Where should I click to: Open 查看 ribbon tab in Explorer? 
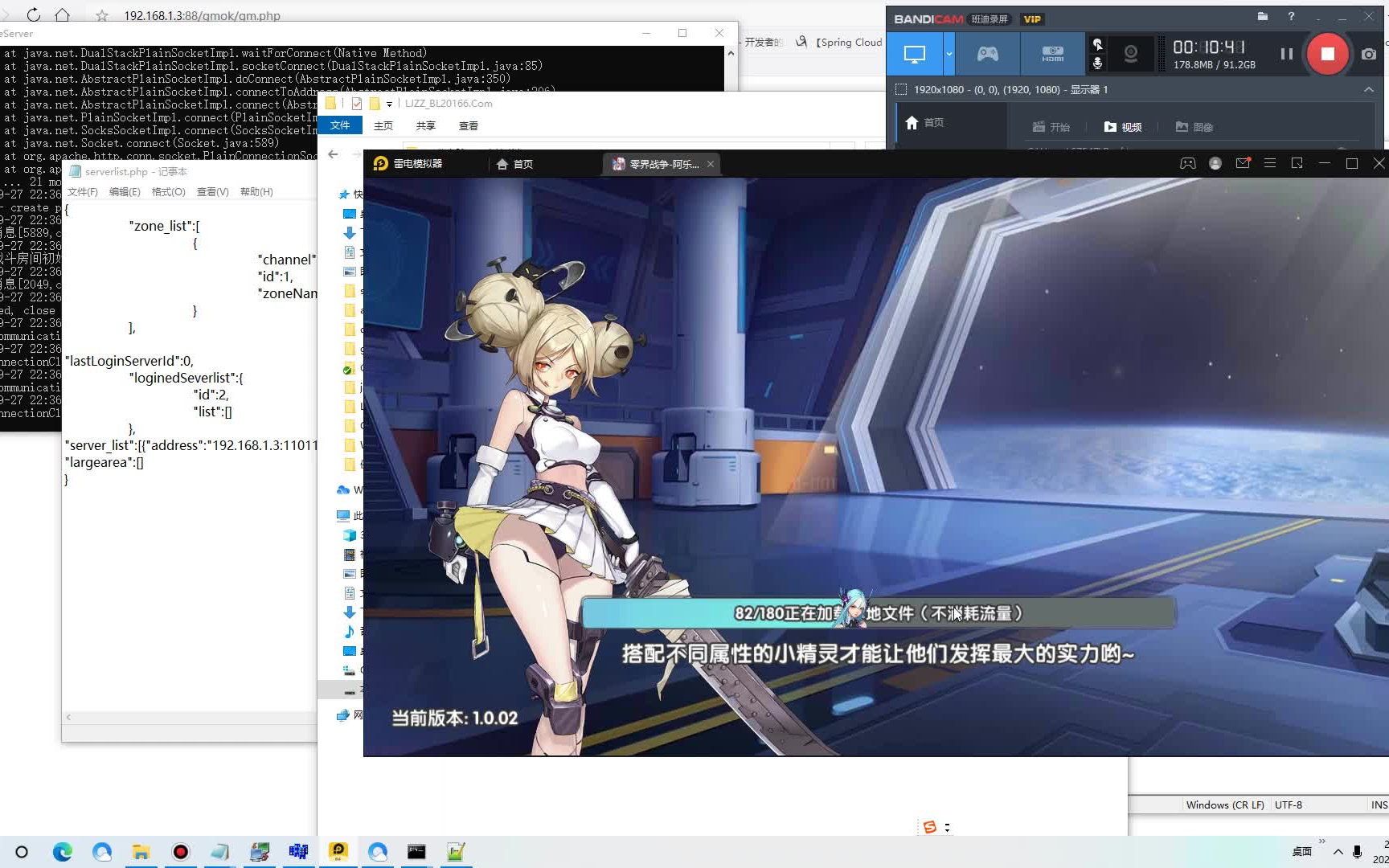click(469, 126)
